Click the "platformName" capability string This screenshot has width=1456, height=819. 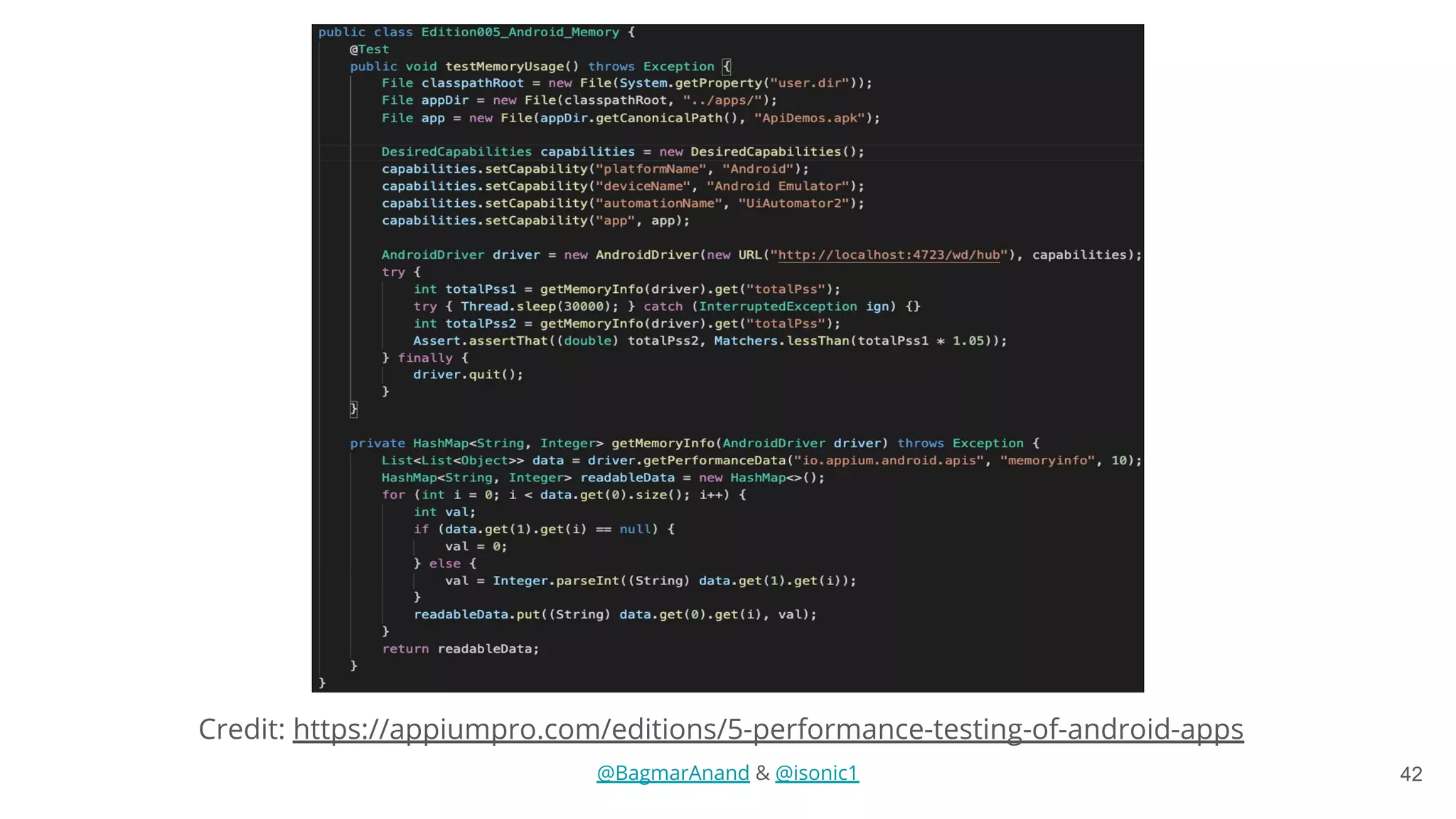(x=651, y=169)
